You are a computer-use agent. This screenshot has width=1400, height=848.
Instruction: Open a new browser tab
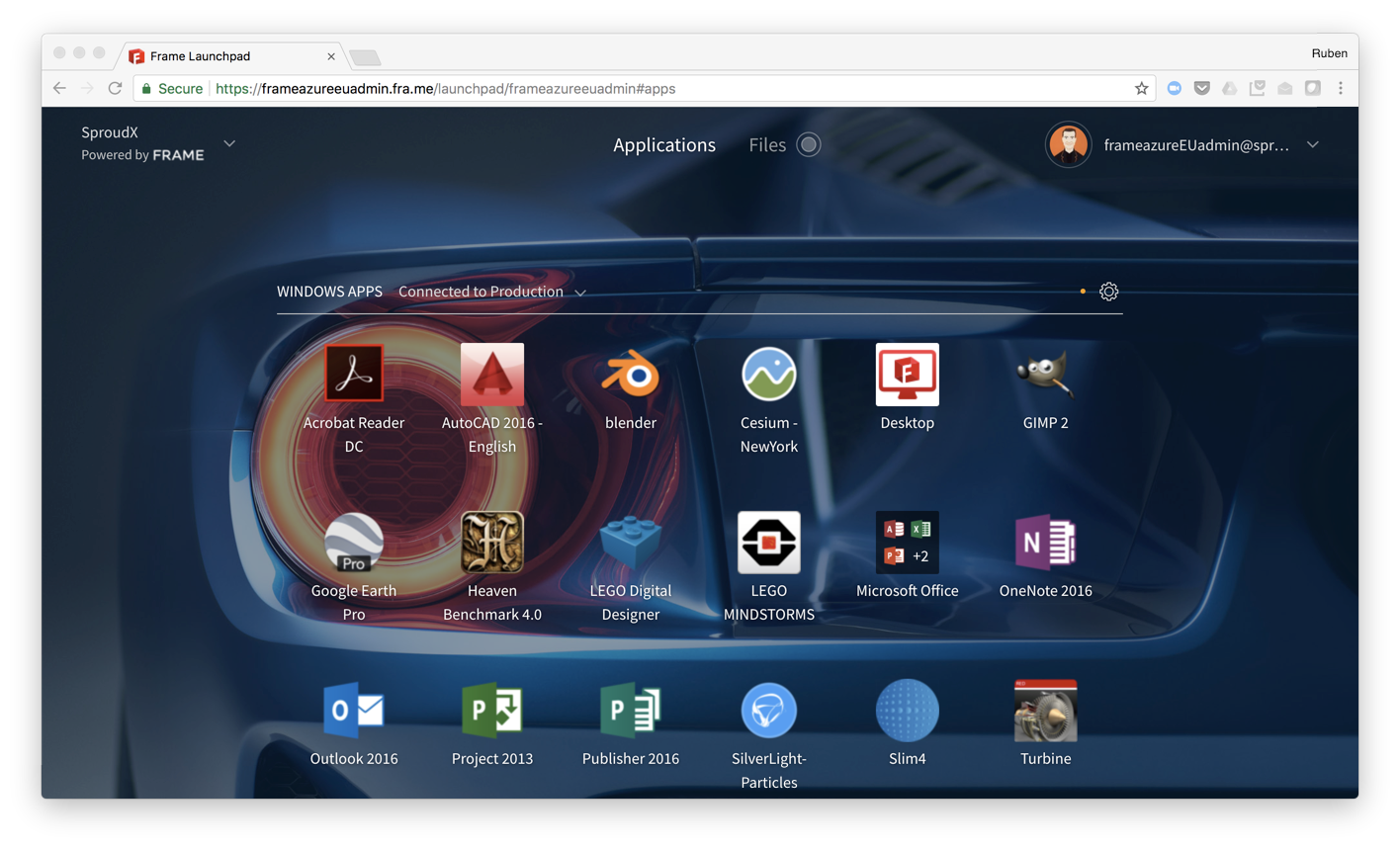[x=365, y=57]
